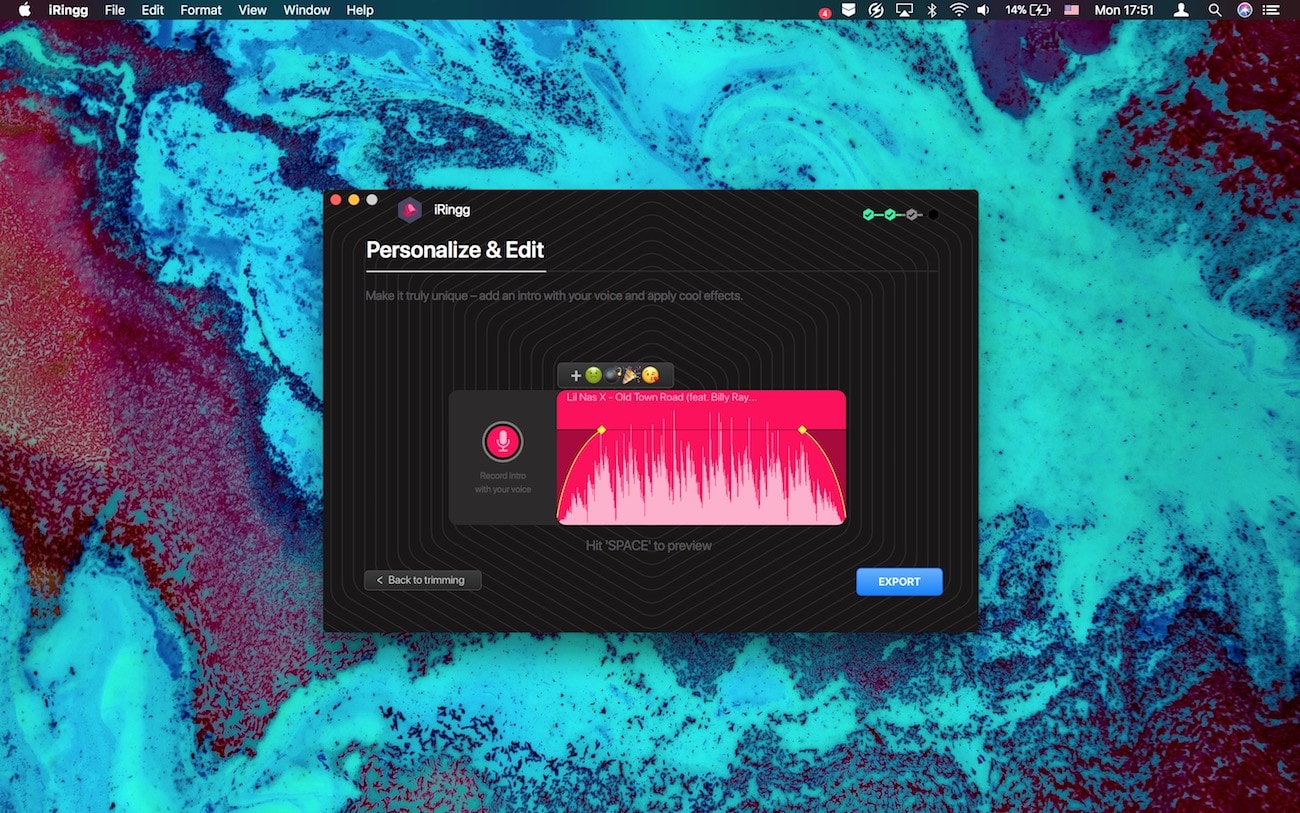
Task: Open the Bluetooth menu bar icon
Action: click(x=931, y=10)
